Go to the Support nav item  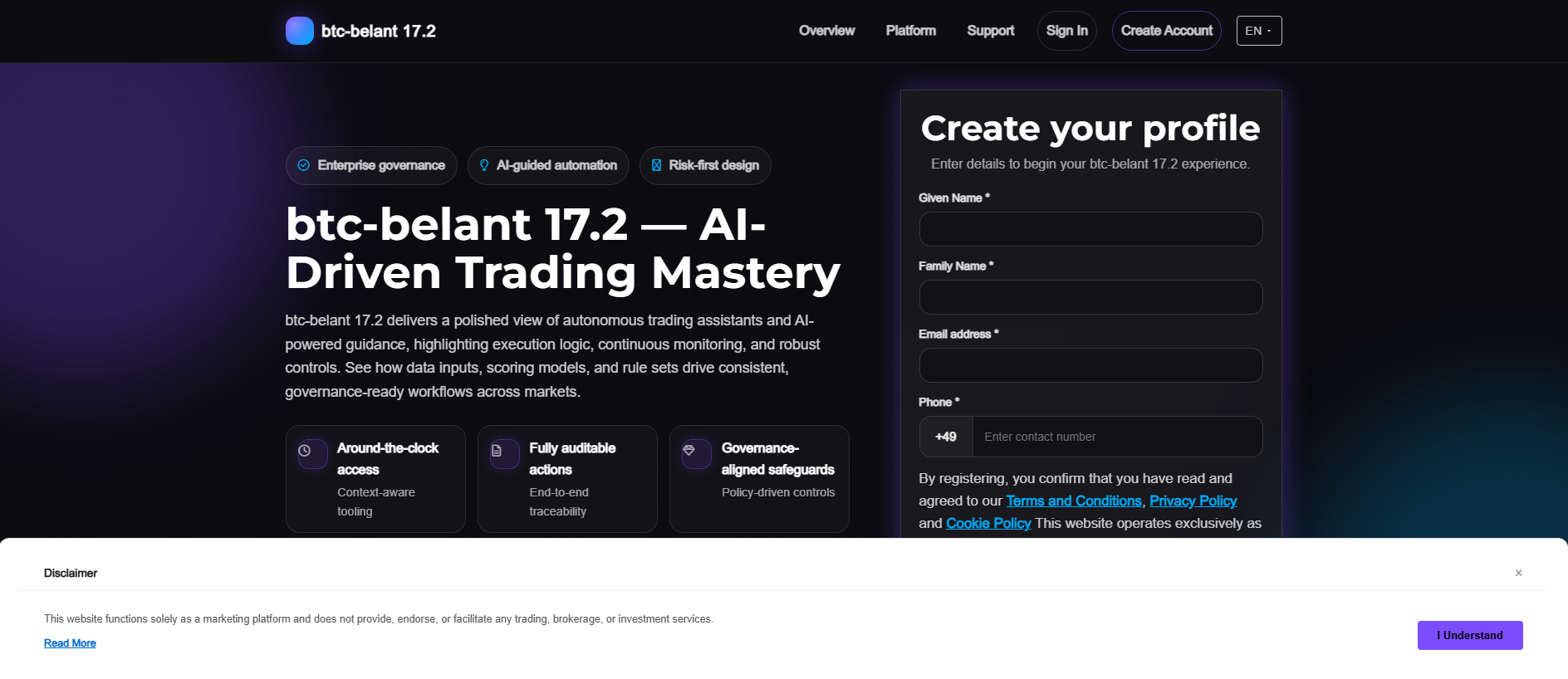(x=991, y=31)
